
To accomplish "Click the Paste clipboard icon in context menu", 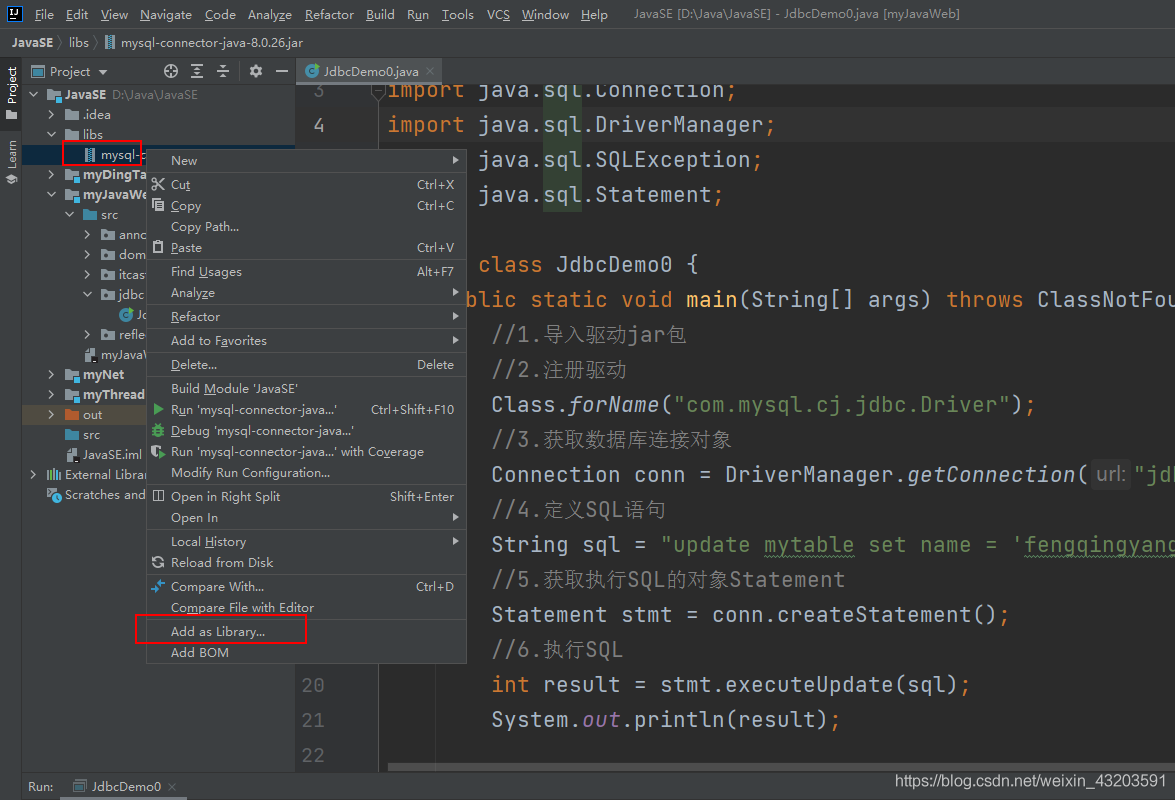I will (x=158, y=247).
